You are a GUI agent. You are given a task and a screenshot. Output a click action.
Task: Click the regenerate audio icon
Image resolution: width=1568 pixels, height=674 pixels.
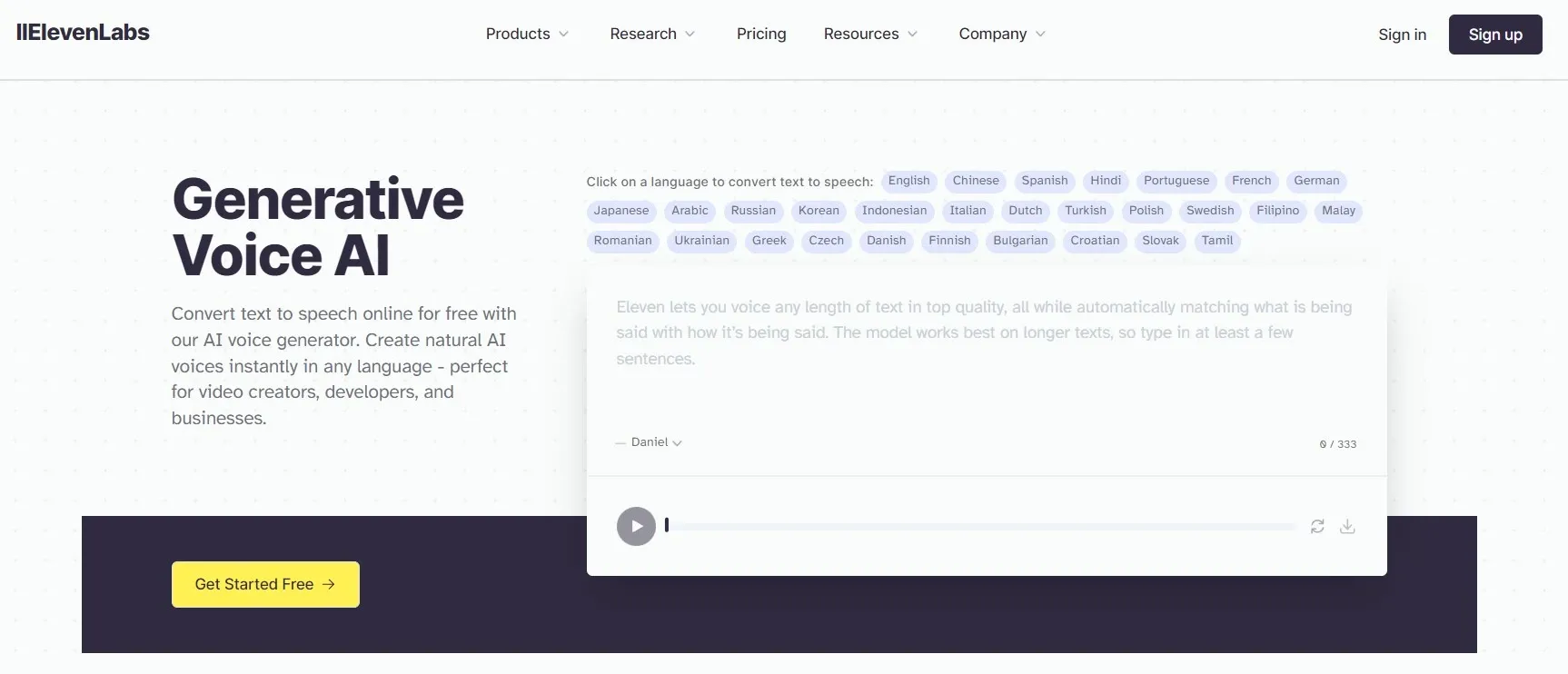pyautogui.click(x=1317, y=526)
